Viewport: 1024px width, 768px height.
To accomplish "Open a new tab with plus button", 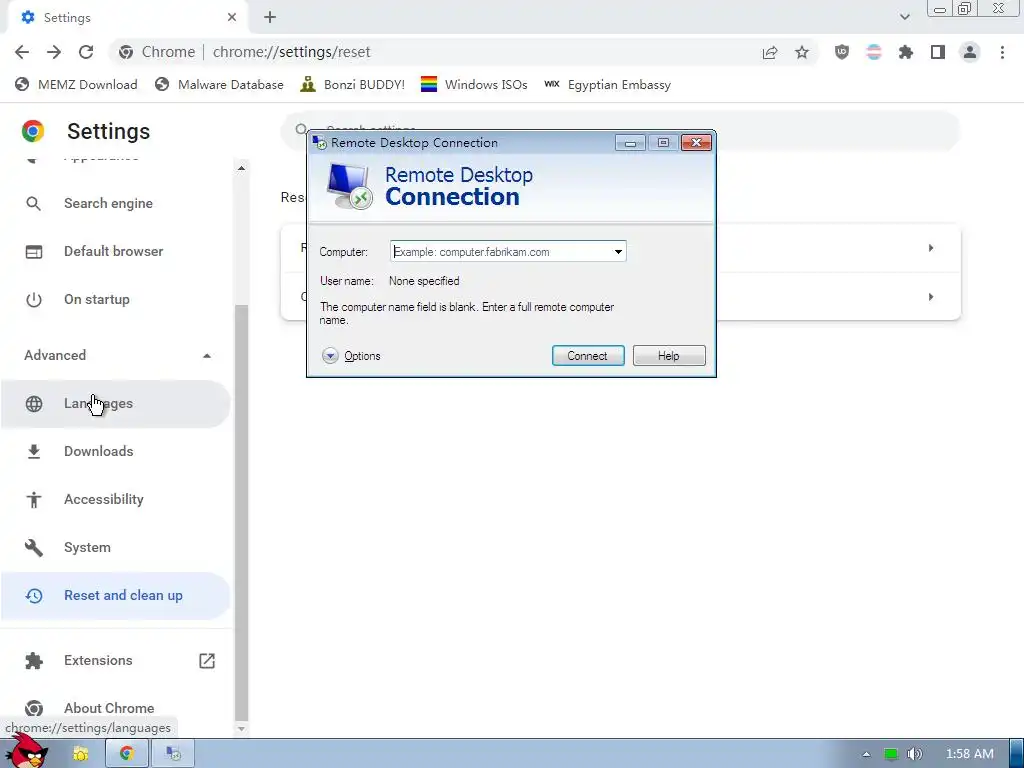I will pos(270,18).
